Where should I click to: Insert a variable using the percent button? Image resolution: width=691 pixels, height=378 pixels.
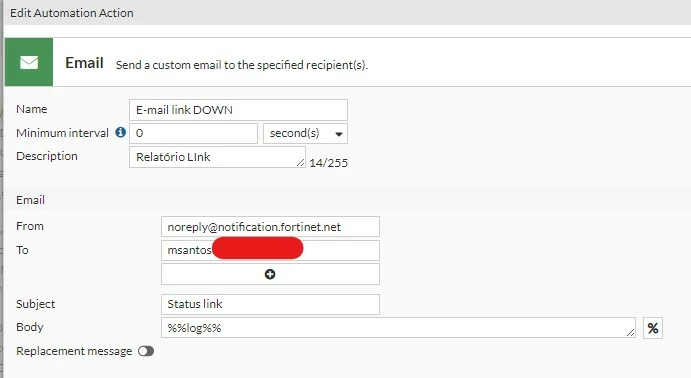pos(653,328)
